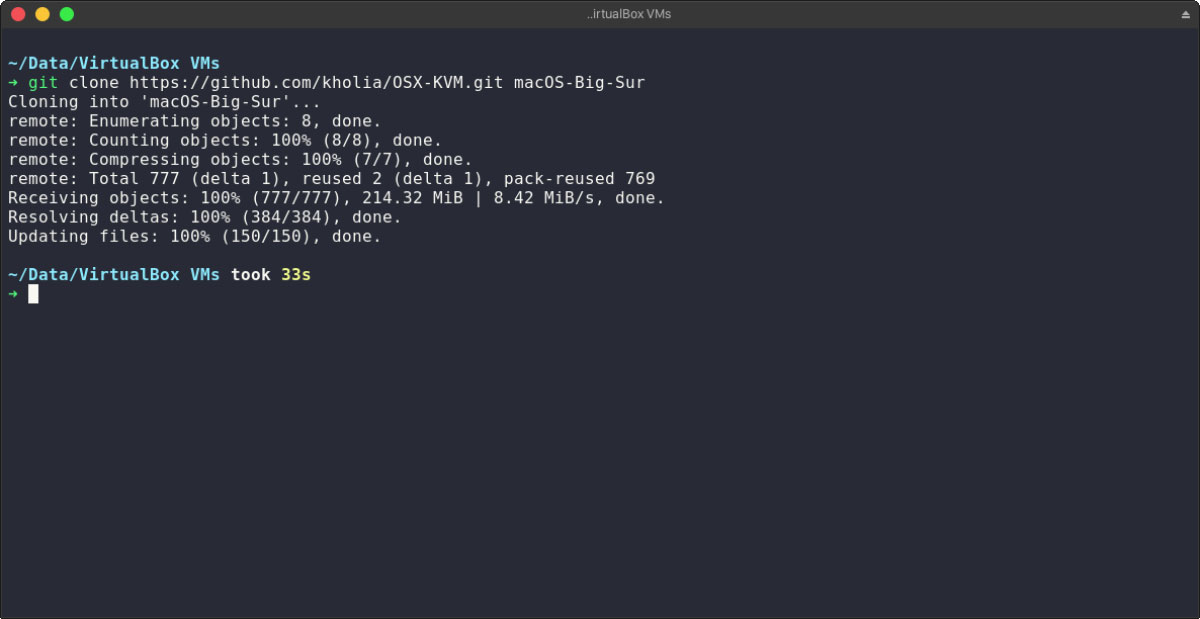Click the "Enumerating objects: 8" output line
1200x619 pixels.
click(194, 121)
